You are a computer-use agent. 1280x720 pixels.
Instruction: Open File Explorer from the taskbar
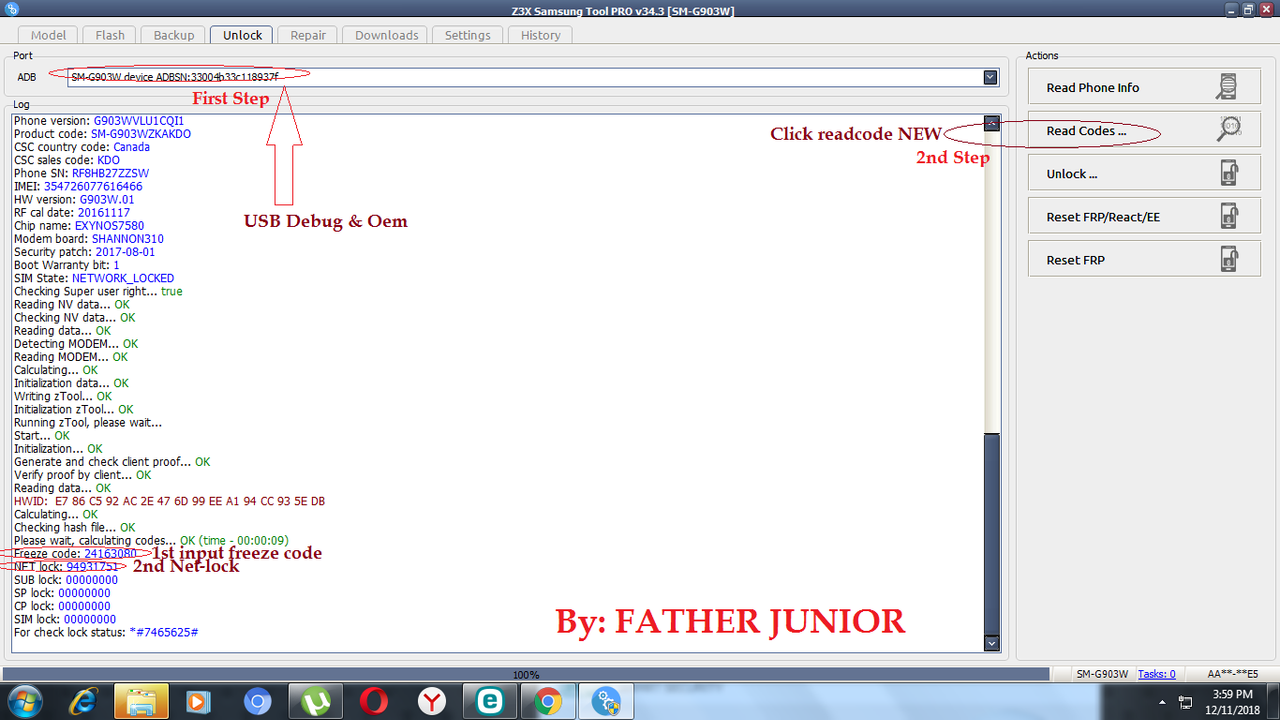141,702
